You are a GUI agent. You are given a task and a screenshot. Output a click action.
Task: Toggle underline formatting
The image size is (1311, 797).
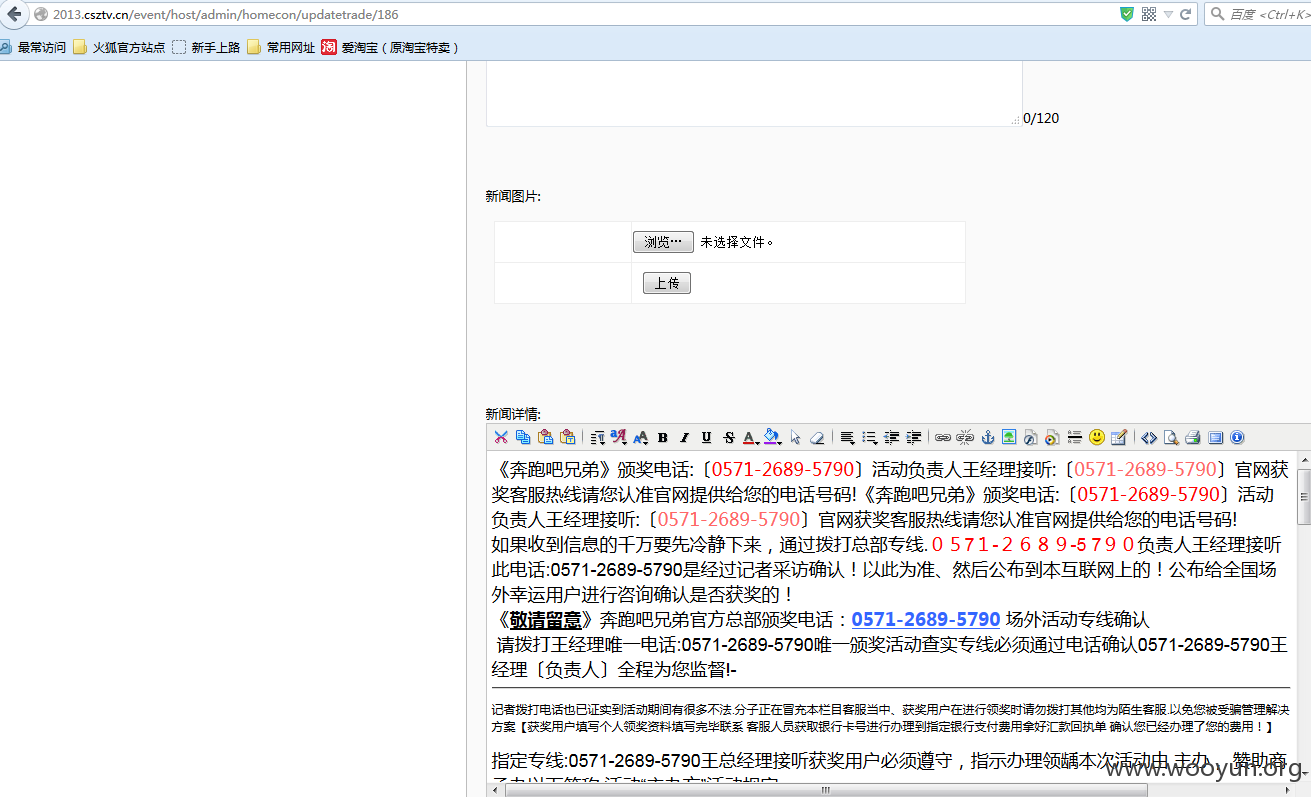click(x=706, y=437)
